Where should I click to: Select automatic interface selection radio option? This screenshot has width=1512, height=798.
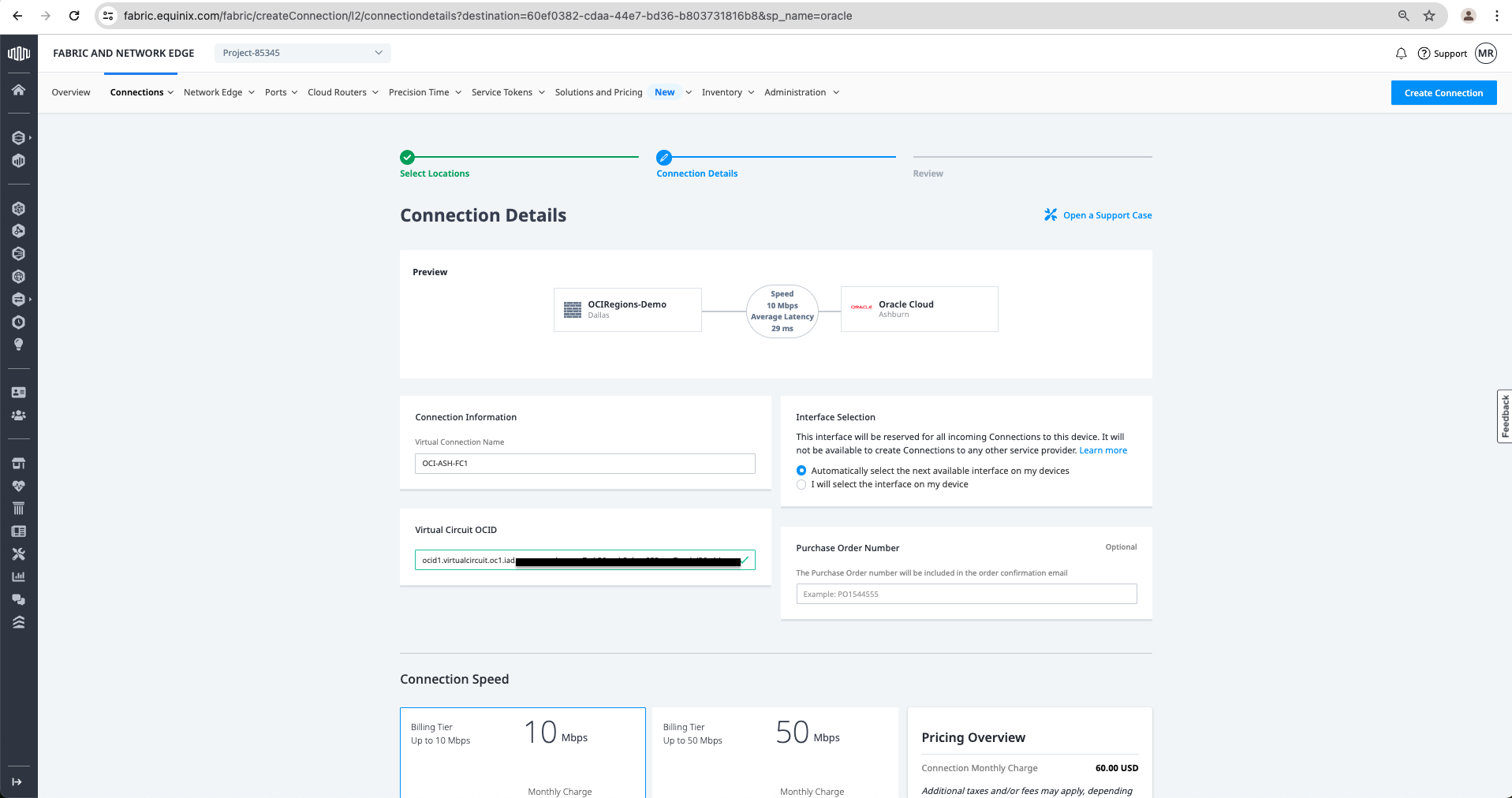[x=801, y=471]
